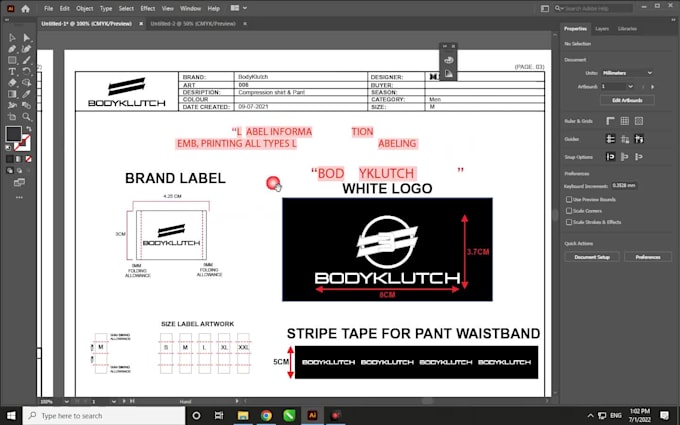Select the Curvature tool

26,49
